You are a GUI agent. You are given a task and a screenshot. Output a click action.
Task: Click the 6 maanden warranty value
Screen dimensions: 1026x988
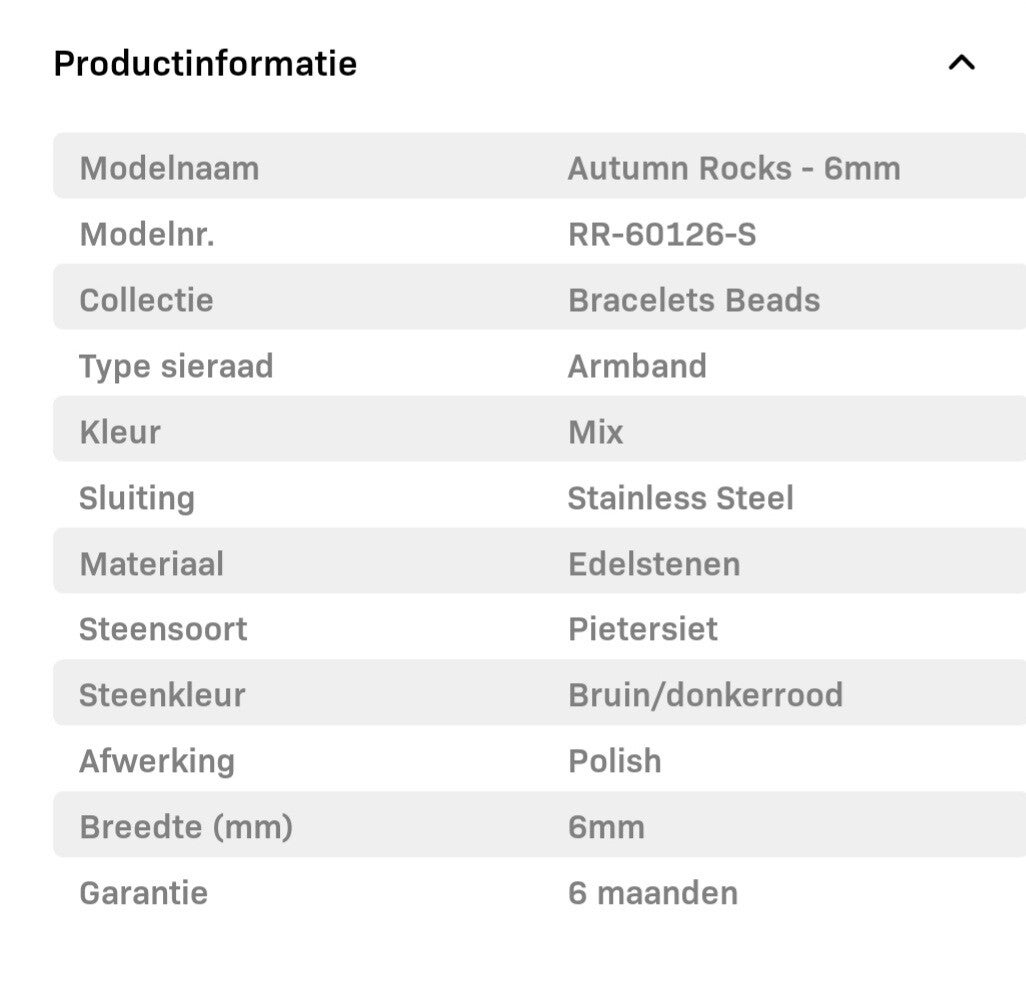click(x=652, y=893)
